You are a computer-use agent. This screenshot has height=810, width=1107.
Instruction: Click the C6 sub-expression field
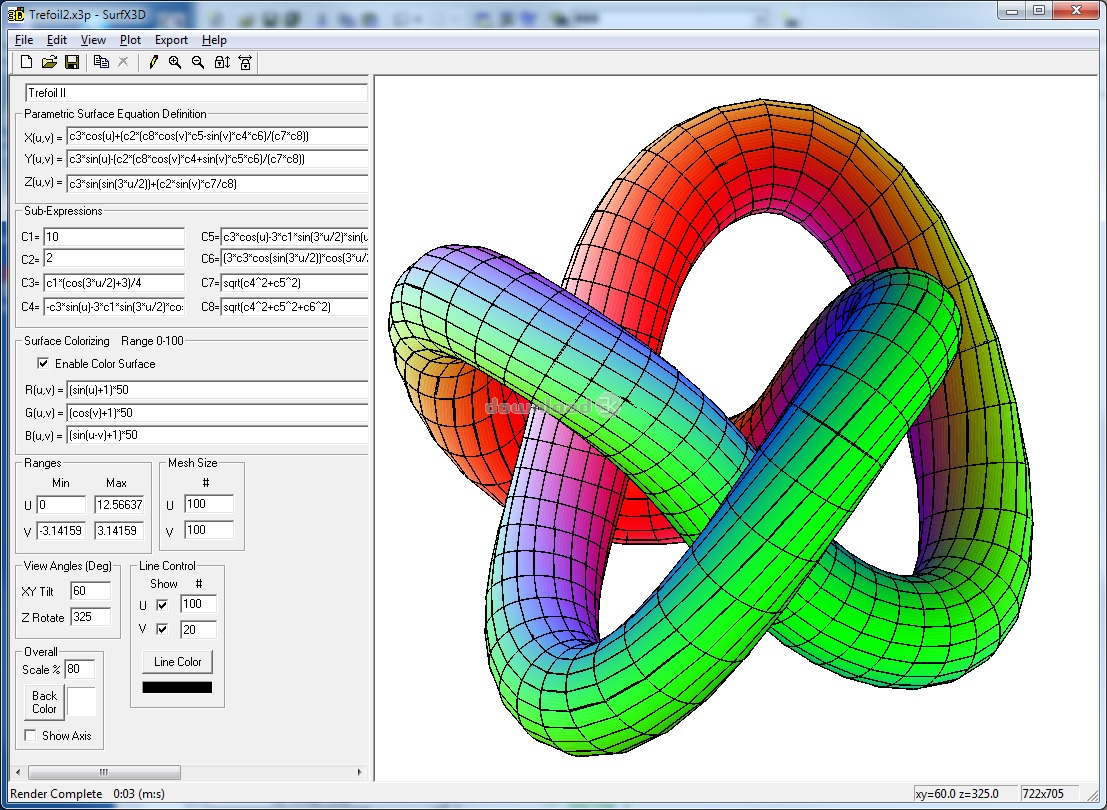click(x=294, y=258)
